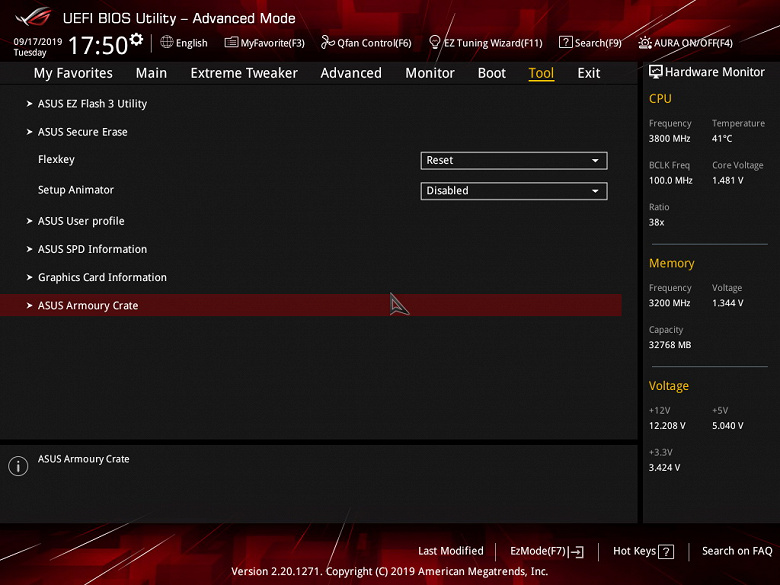Switch to the Boot tab
Image resolution: width=780 pixels, height=585 pixels.
[x=492, y=73]
